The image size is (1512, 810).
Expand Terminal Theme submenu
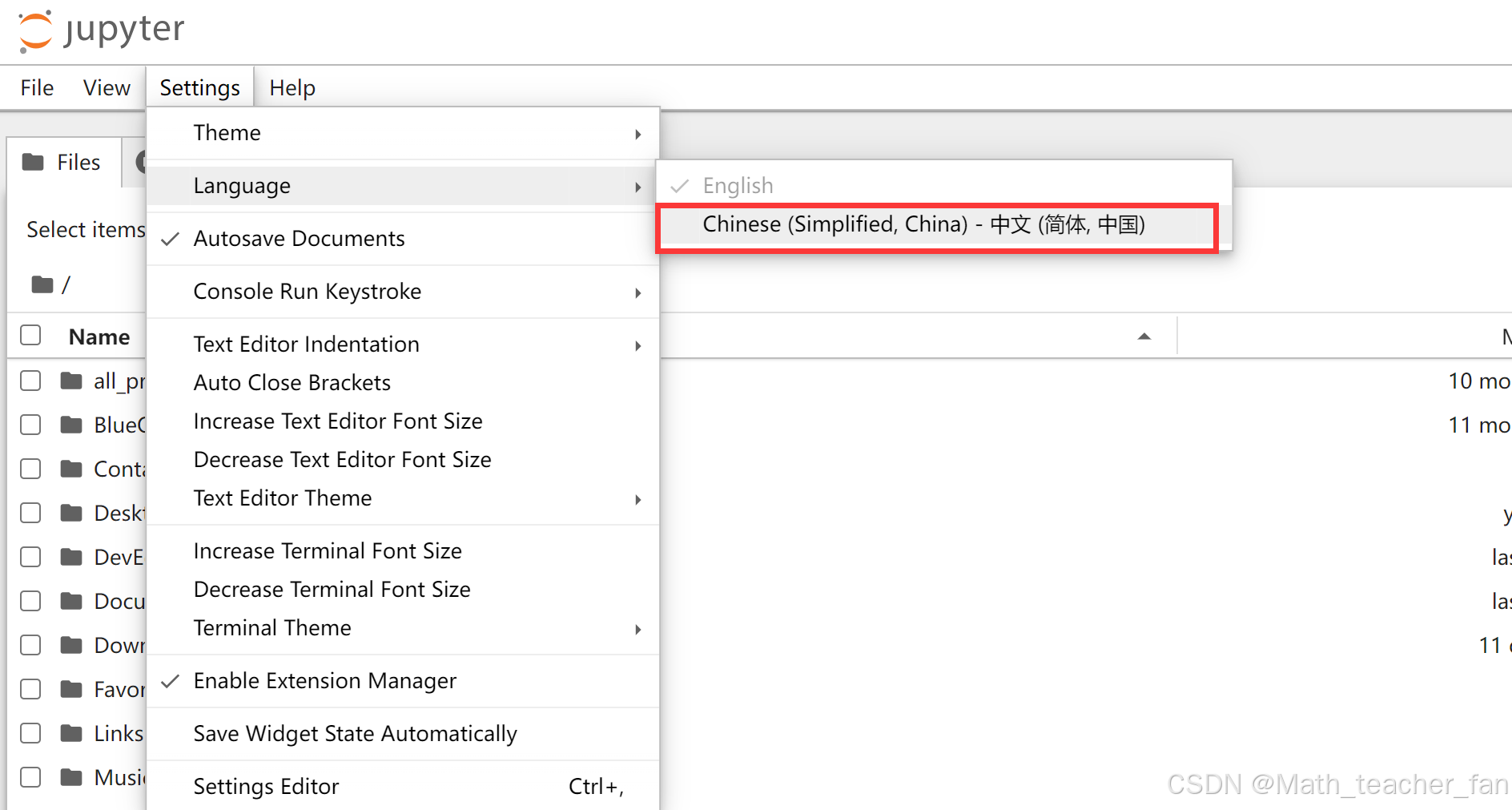[403, 628]
